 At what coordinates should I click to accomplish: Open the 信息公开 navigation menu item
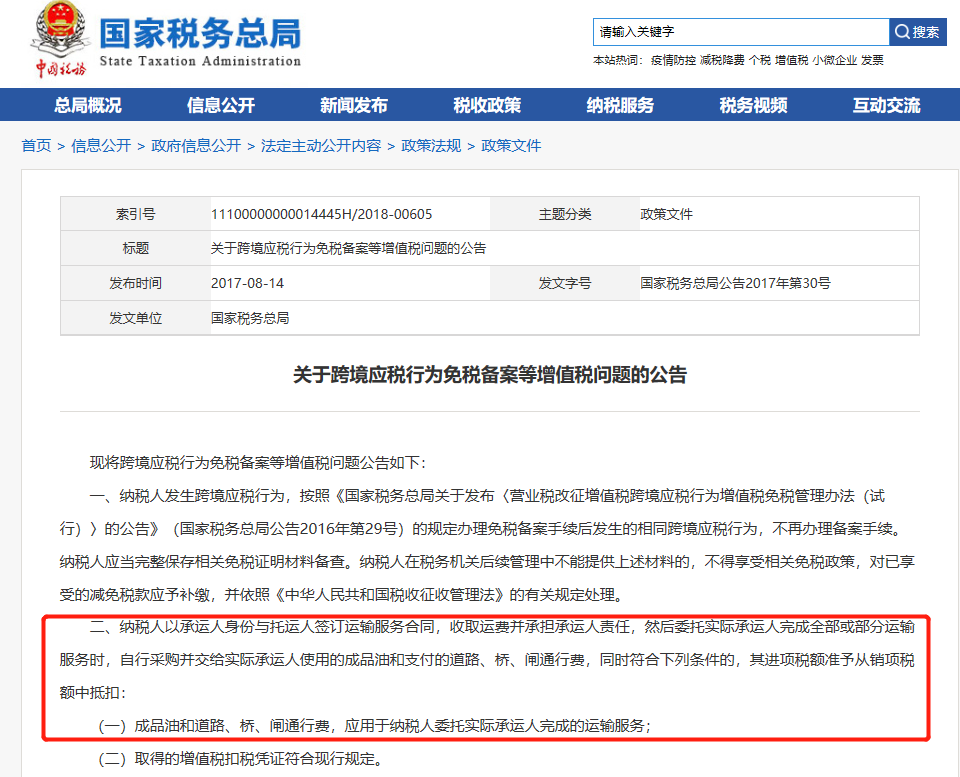click(221, 105)
